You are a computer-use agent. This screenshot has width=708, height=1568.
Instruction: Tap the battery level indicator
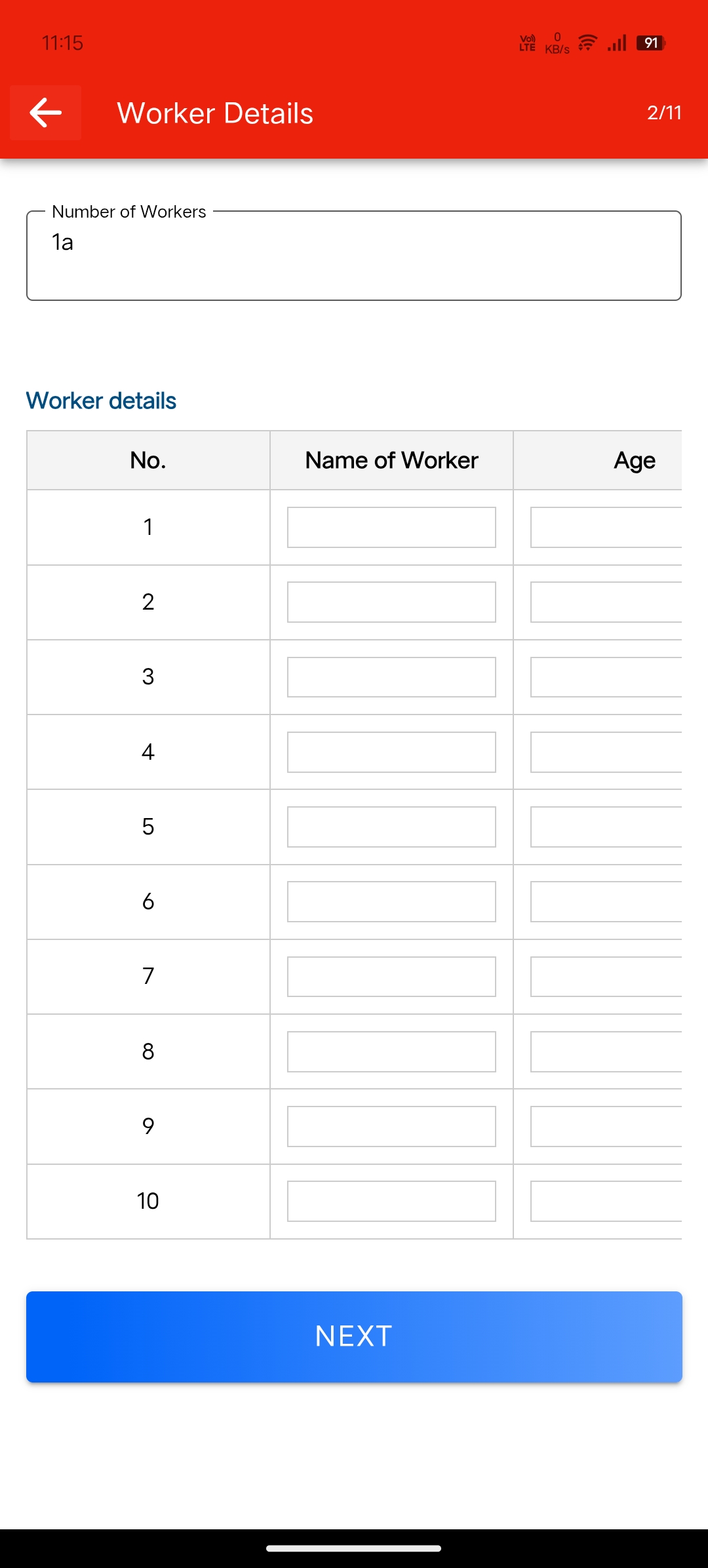click(x=651, y=43)
